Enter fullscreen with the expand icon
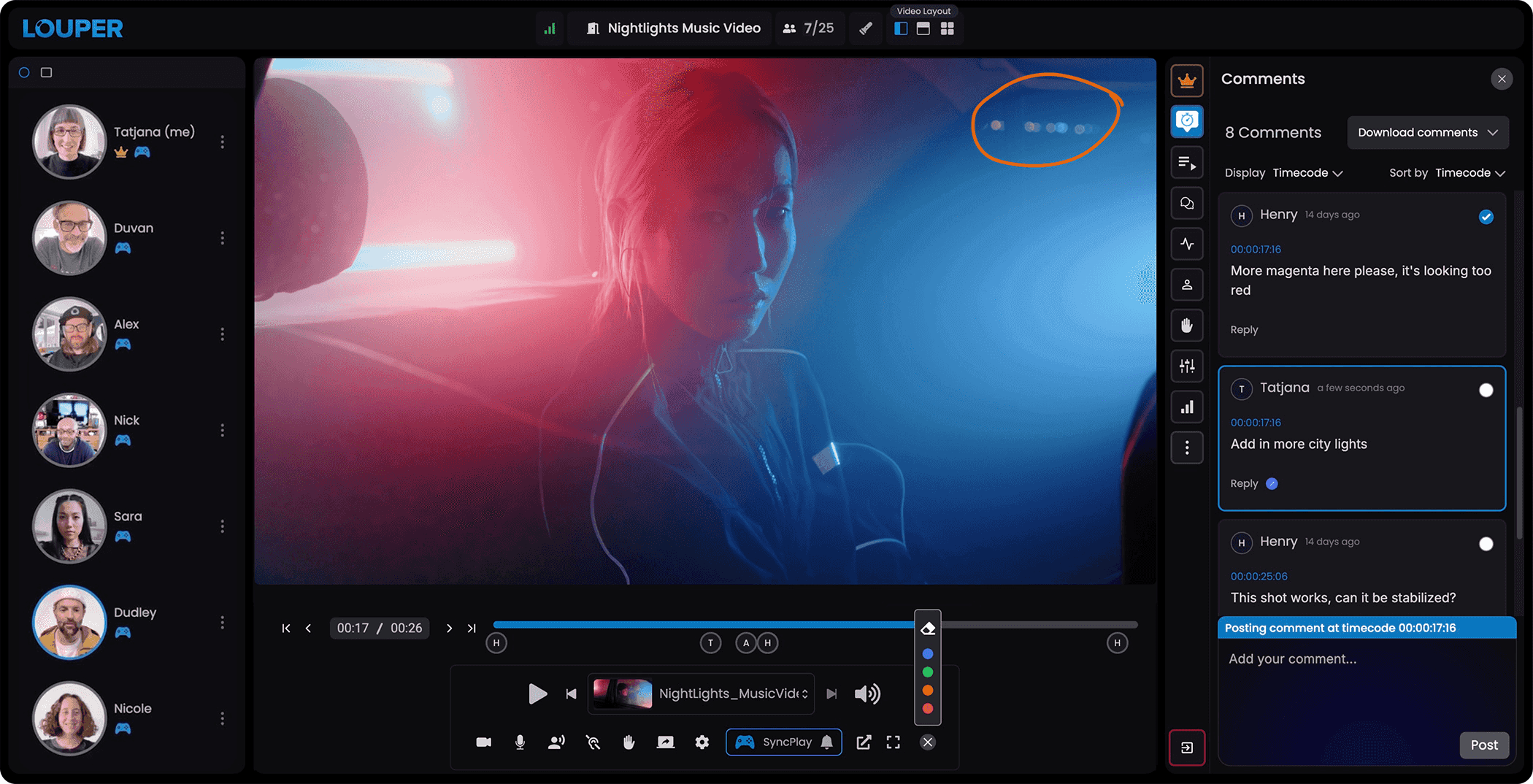 (x=894, y=742)
